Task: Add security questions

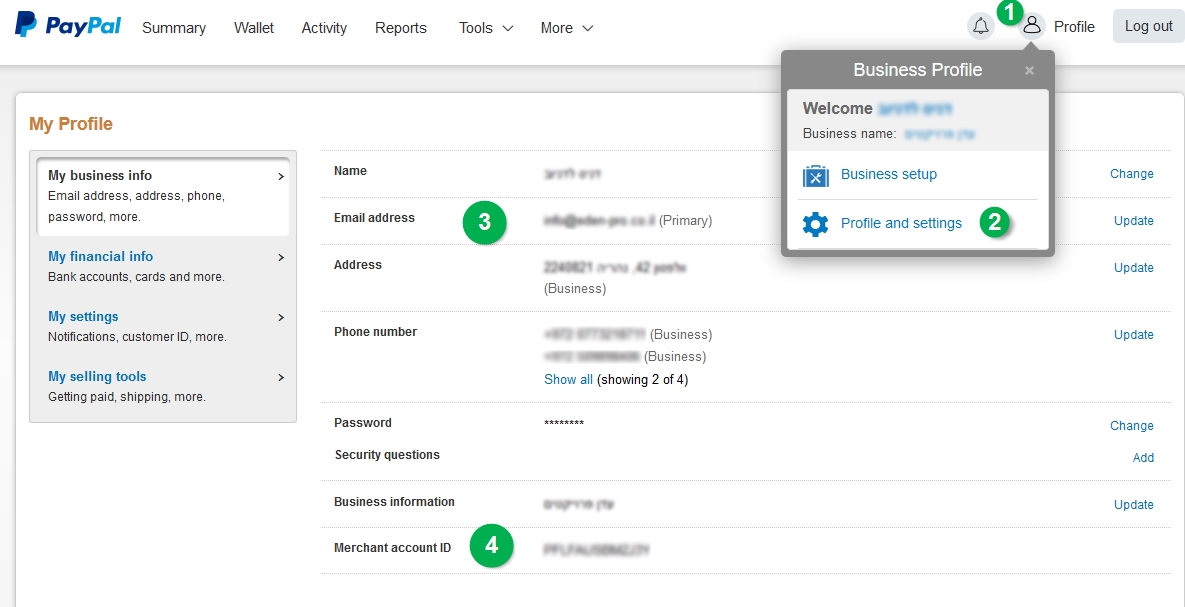Action: coord(1143,458)
